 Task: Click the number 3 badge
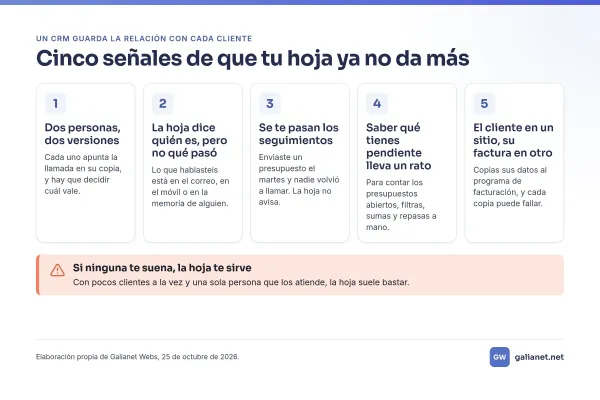pos(270,103)
